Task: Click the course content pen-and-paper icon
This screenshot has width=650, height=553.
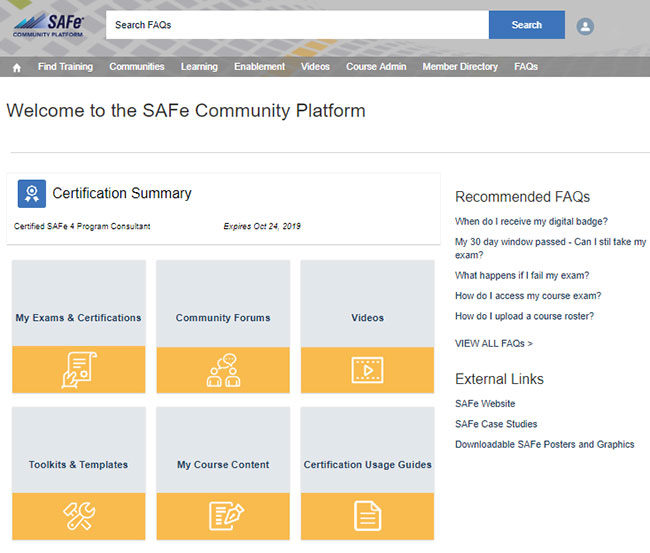Action: tap(226, 516)
